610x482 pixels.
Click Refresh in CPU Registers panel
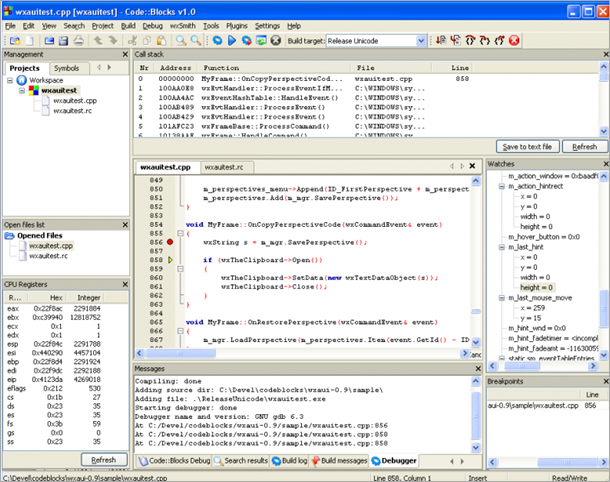click(103, 459)
